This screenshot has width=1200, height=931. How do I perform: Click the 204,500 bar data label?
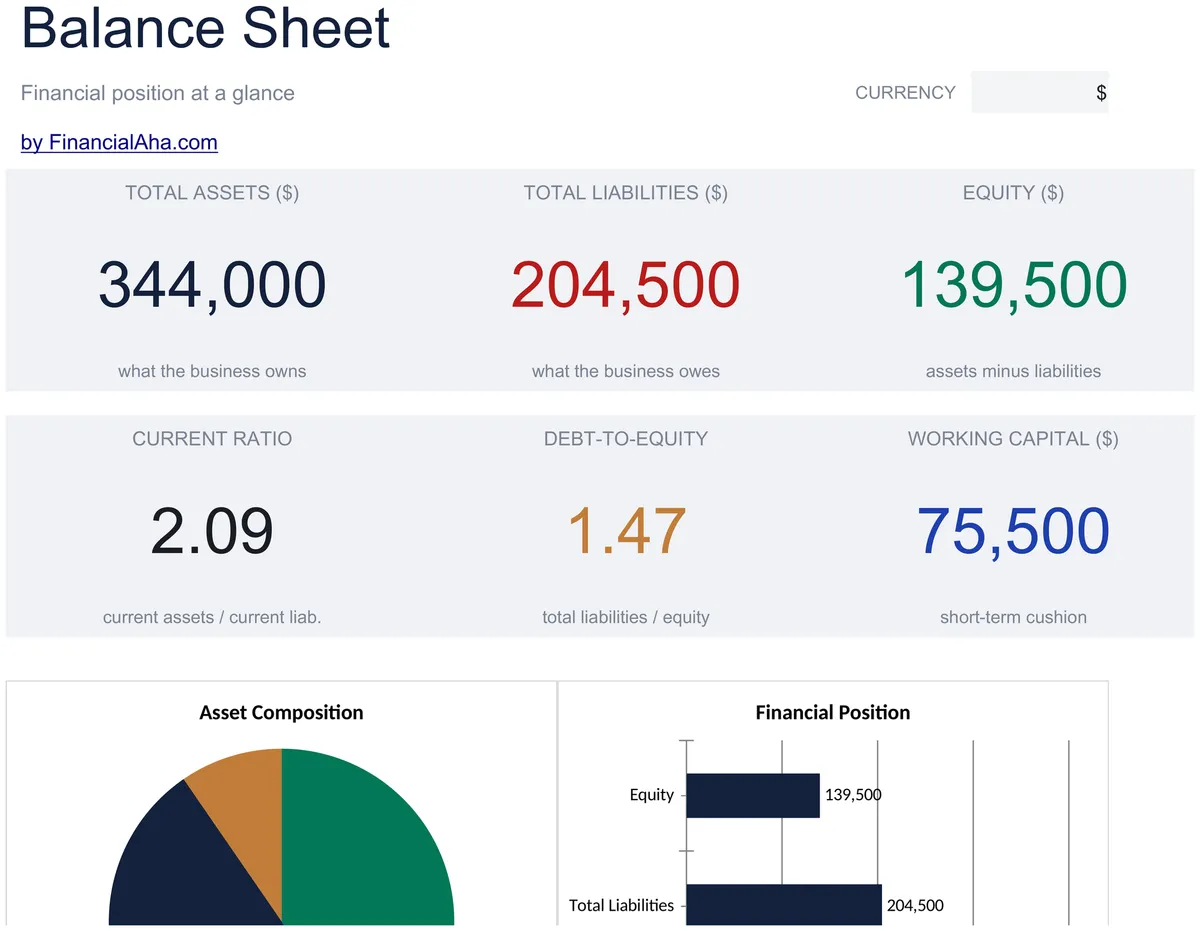(x=915, y=905)
